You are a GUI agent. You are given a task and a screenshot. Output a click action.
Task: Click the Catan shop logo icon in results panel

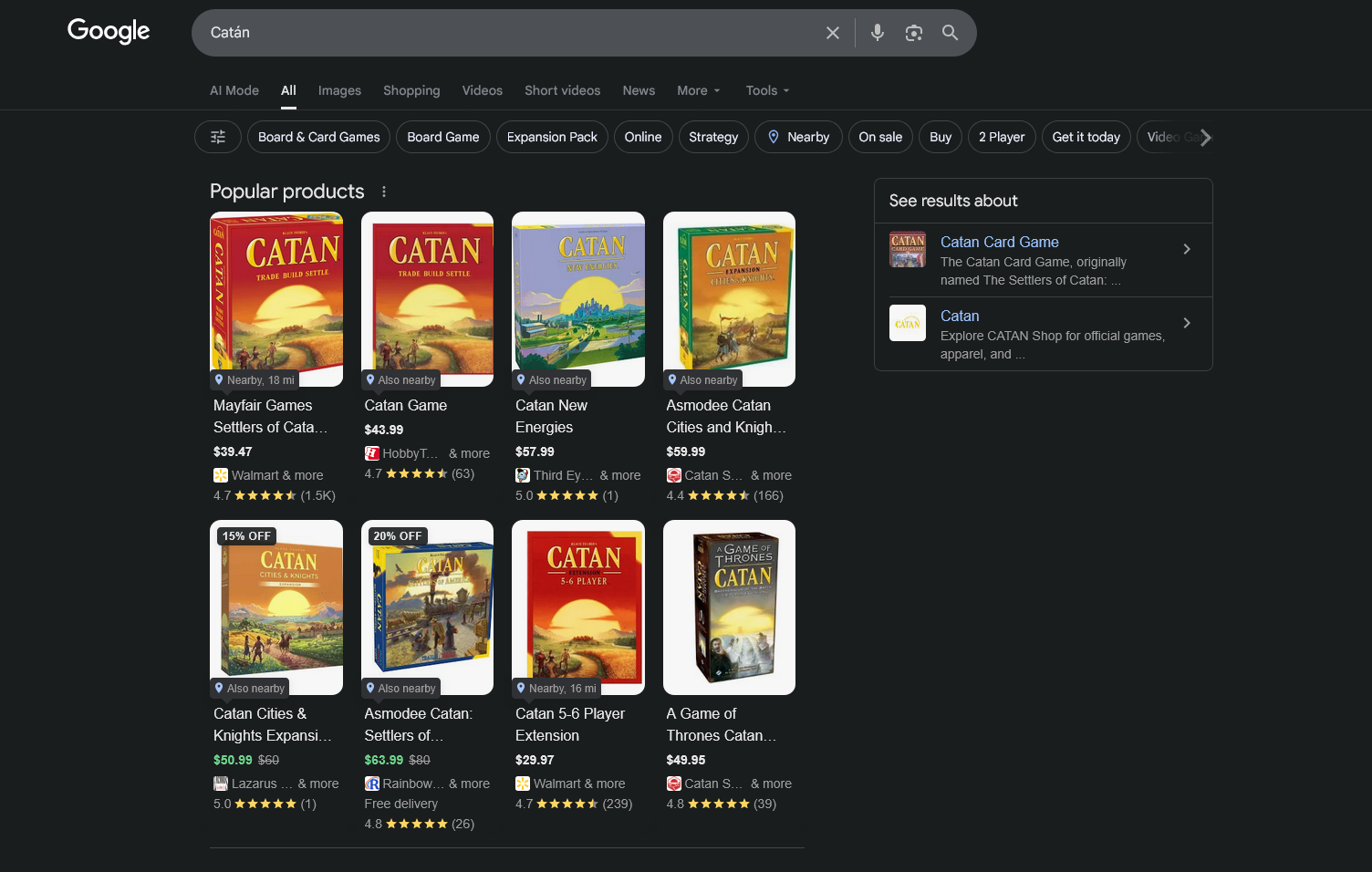point(908,323)
